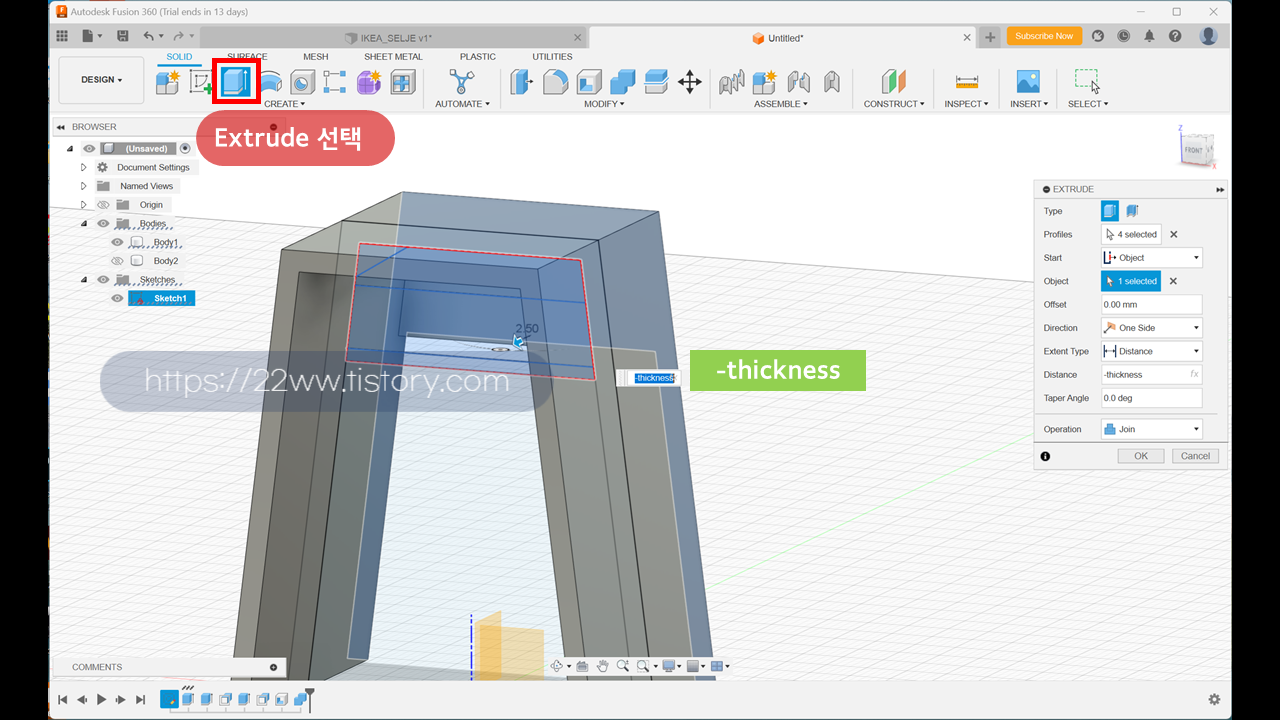Open the data panel grid icon
The height and width of the screenshot is (720, 1280).
(x=62, y=36)
